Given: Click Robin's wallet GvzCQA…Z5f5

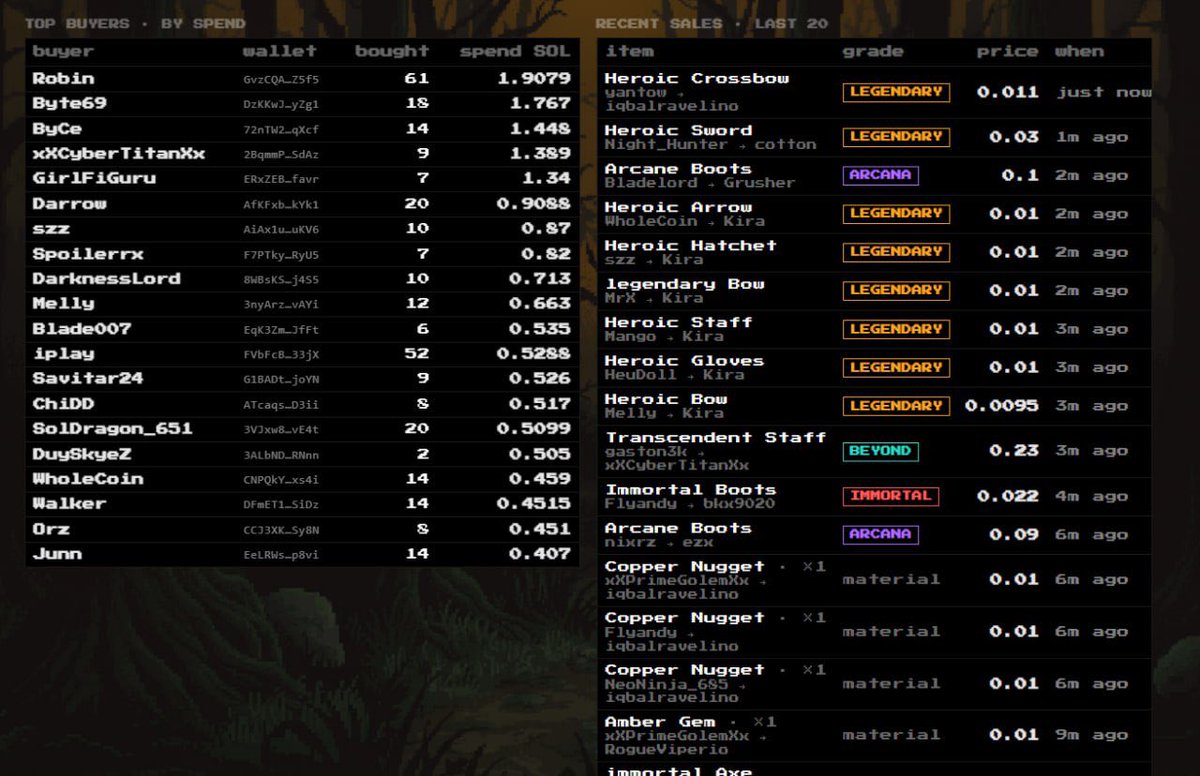Looking at the screenshot, I should pyautogui.click(x=281, y=79).
